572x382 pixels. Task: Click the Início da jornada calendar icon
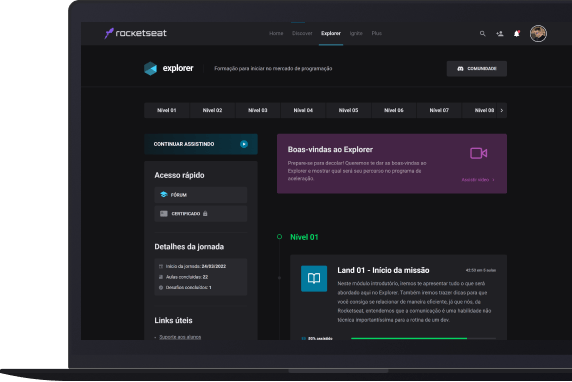point(161,266)
